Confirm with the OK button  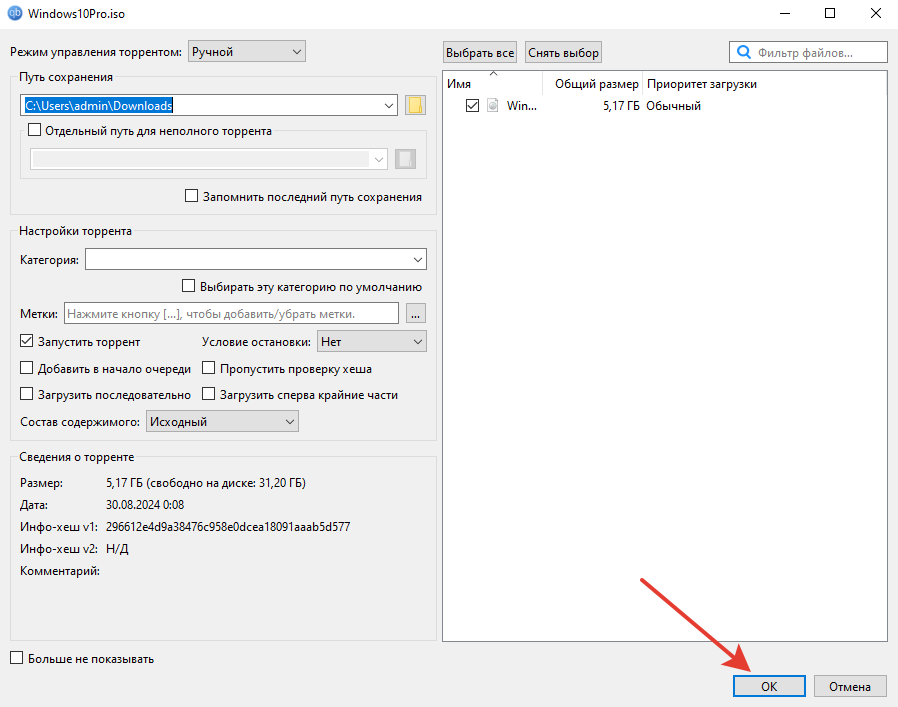pyautogui.click(x=769, y=686)
